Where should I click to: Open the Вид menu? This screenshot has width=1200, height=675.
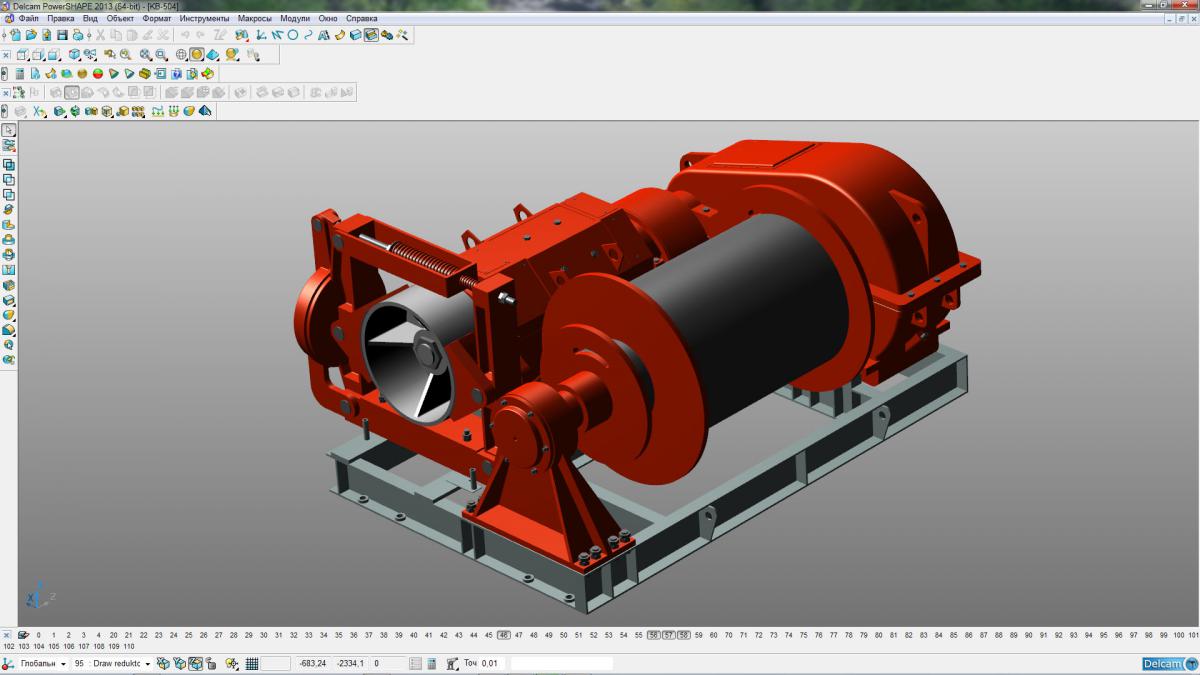coord(90,18)
